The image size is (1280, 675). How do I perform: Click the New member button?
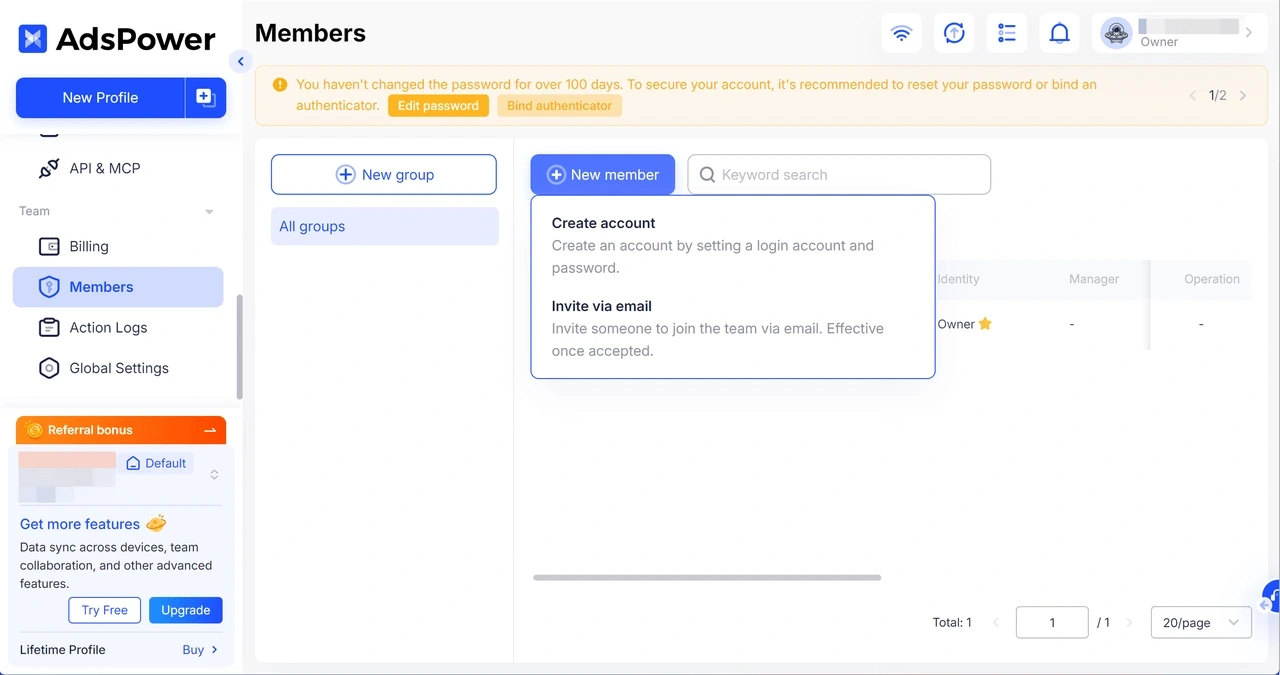point(603,174)
